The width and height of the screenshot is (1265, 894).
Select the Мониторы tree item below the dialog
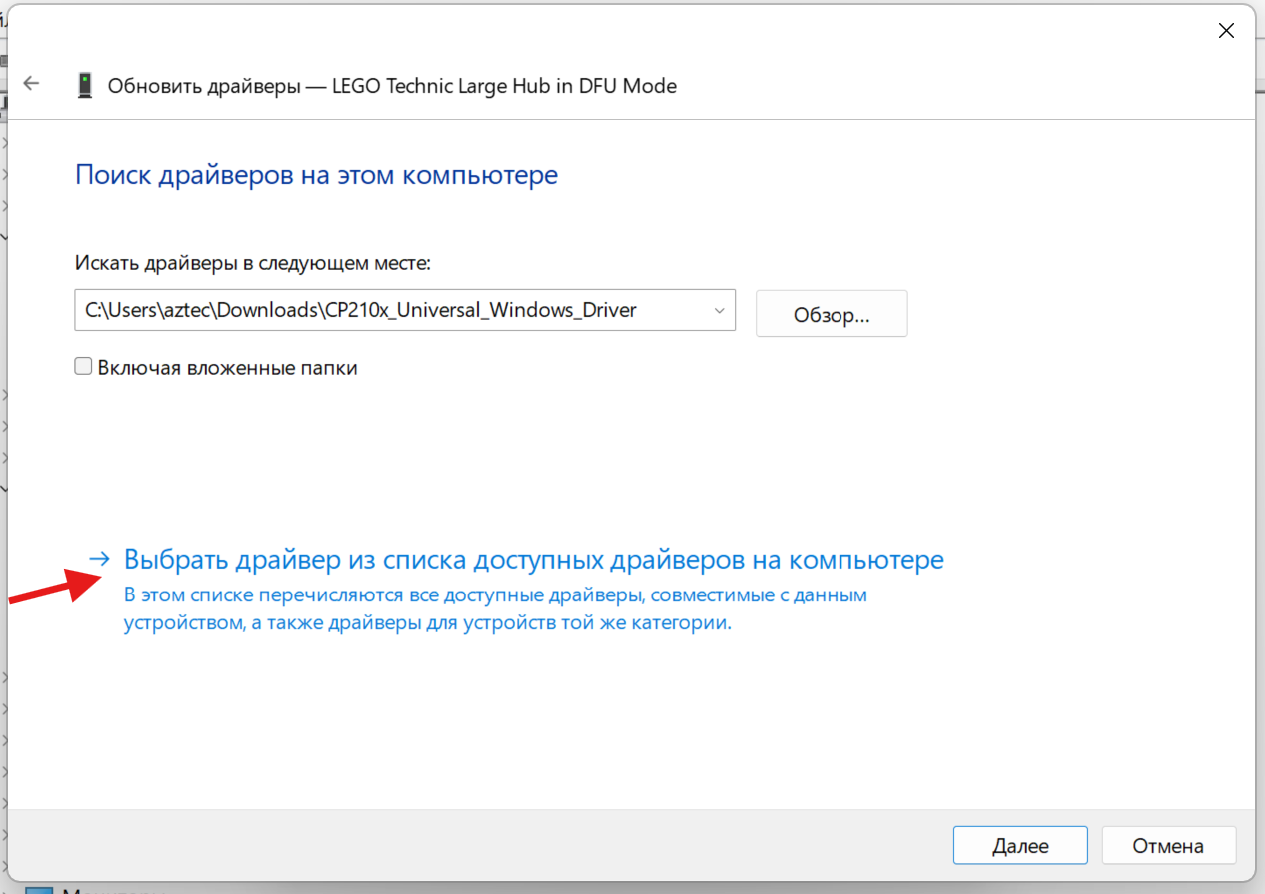[100, 891]
